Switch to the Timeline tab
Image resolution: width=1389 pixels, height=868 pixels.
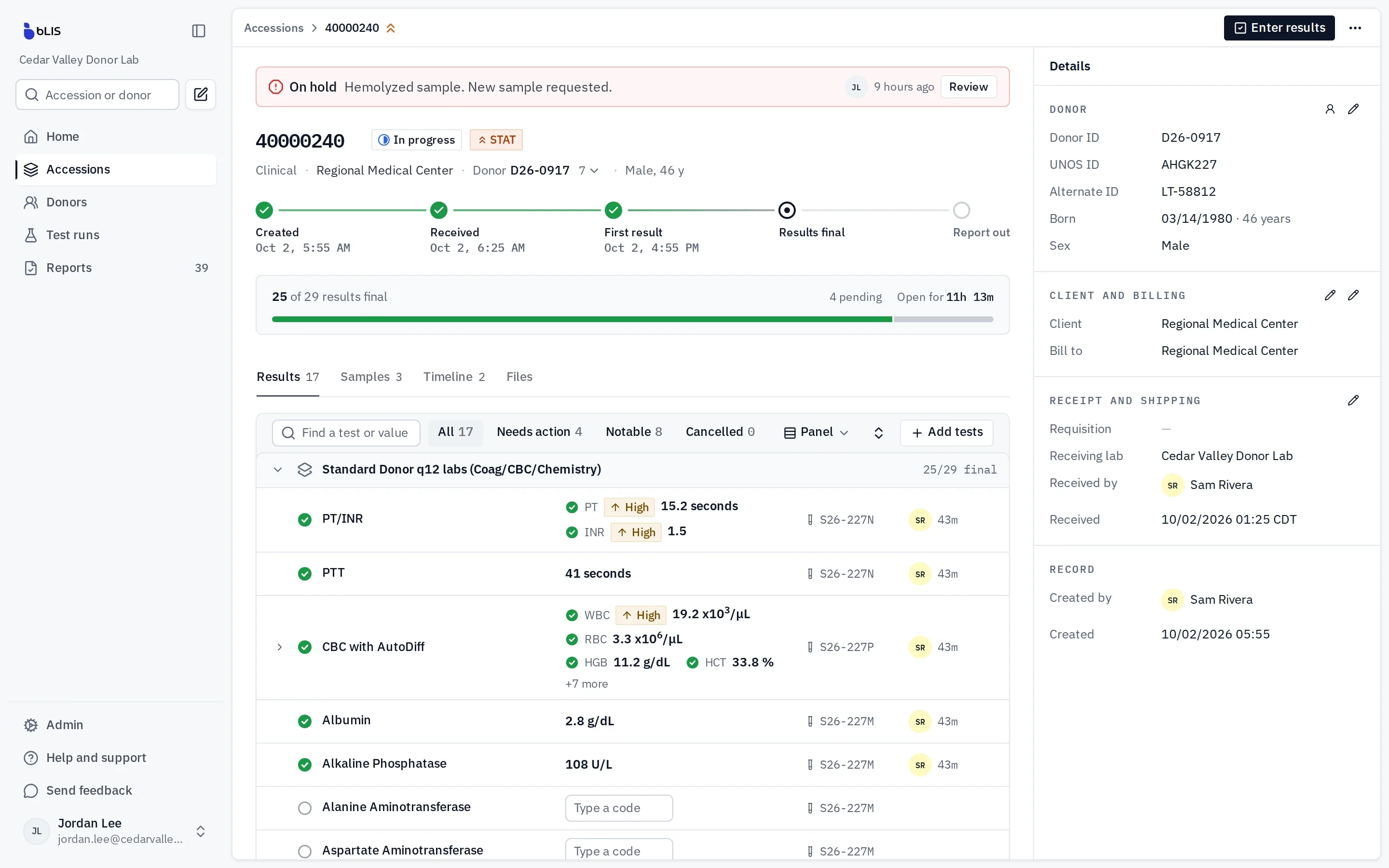[454, 377]
